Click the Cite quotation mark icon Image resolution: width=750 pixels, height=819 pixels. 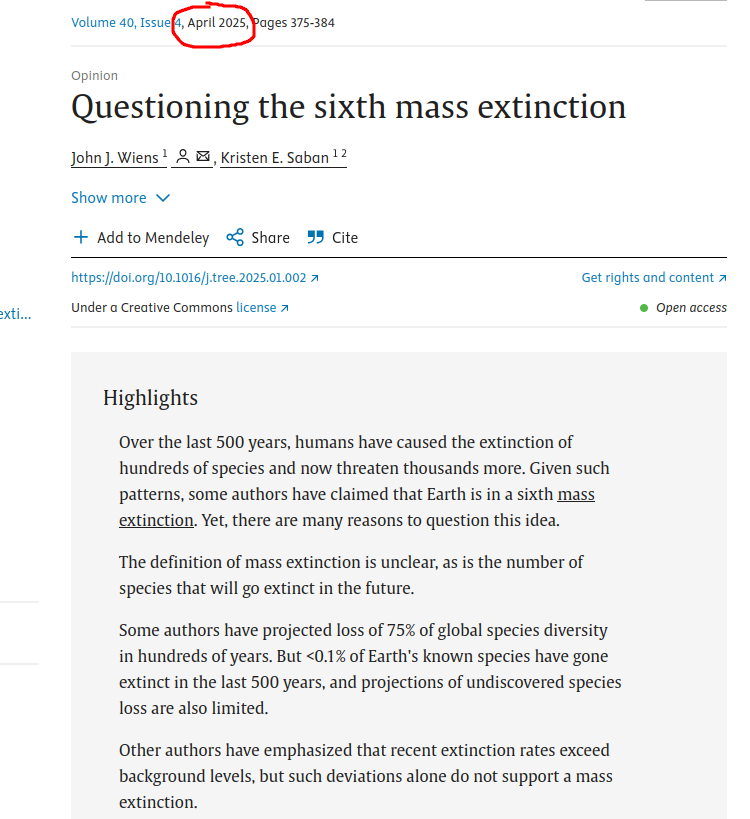(x=316, y=238)
